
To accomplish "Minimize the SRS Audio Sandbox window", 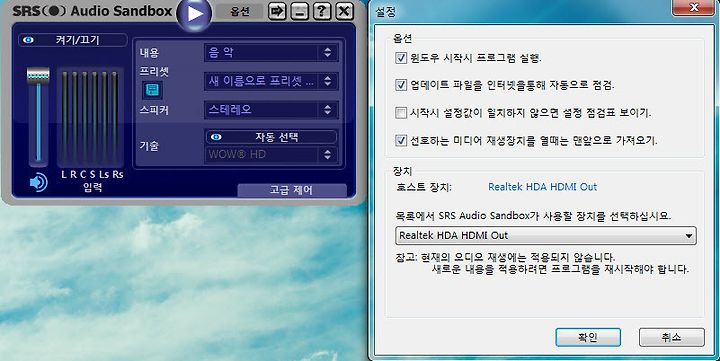I will 299,11.
